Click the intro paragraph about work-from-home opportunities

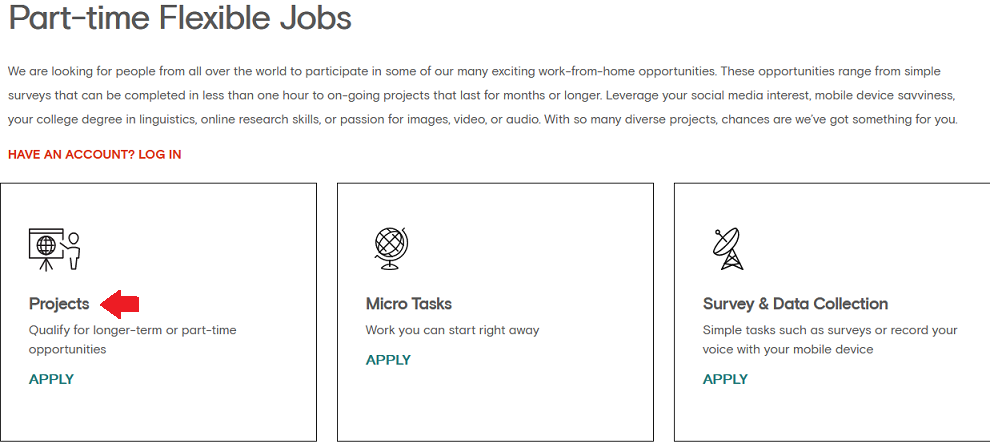tap(484, 95)
